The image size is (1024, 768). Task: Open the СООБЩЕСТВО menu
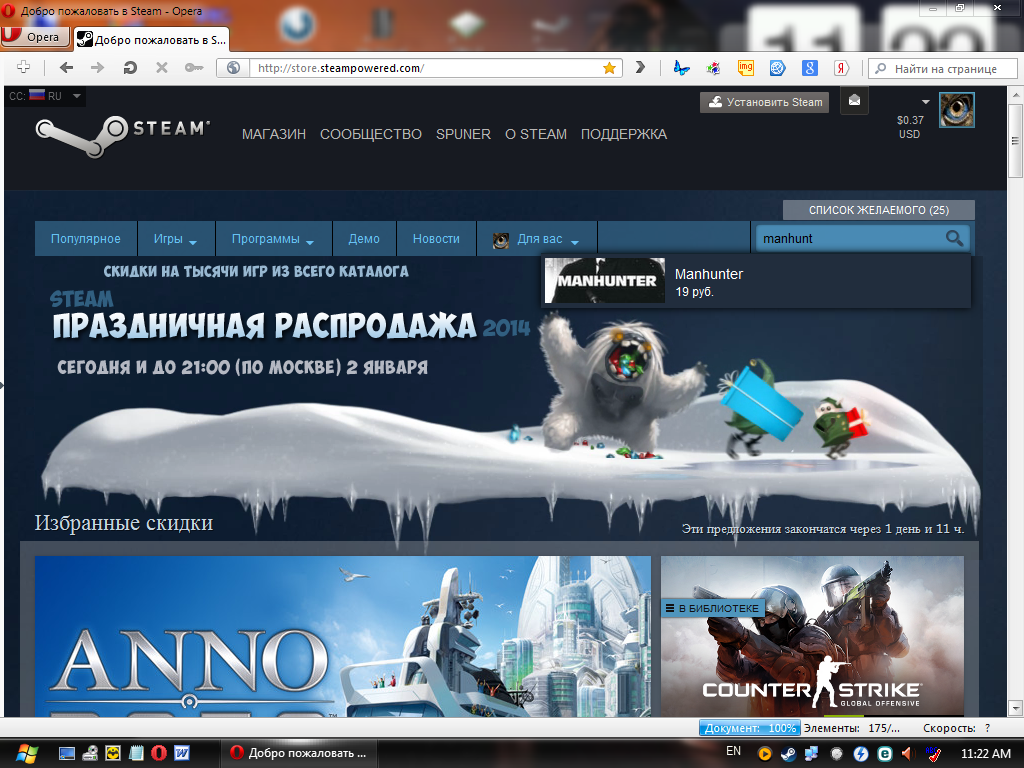370,134
